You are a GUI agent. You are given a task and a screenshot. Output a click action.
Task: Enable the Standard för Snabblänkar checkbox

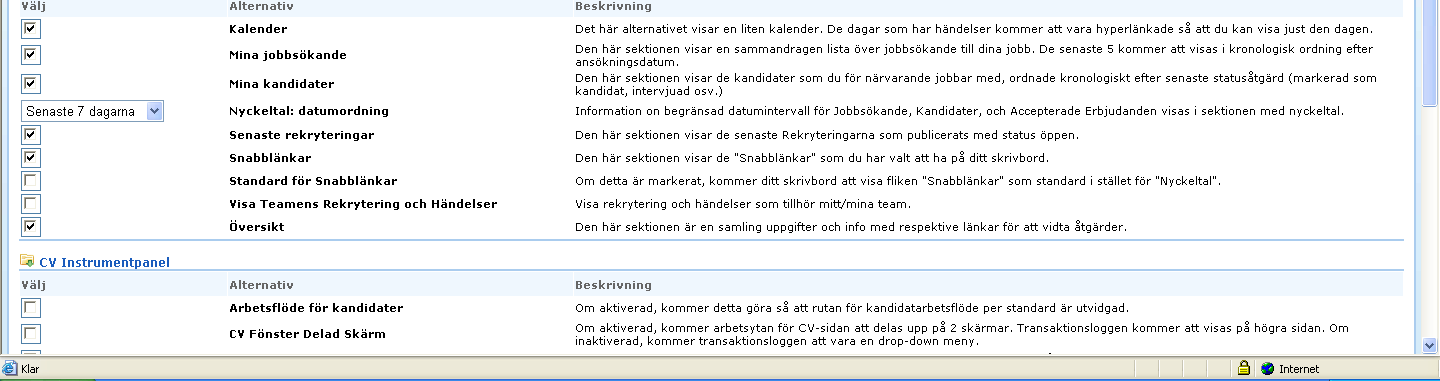pyautogui.click(x=31, y=181)
